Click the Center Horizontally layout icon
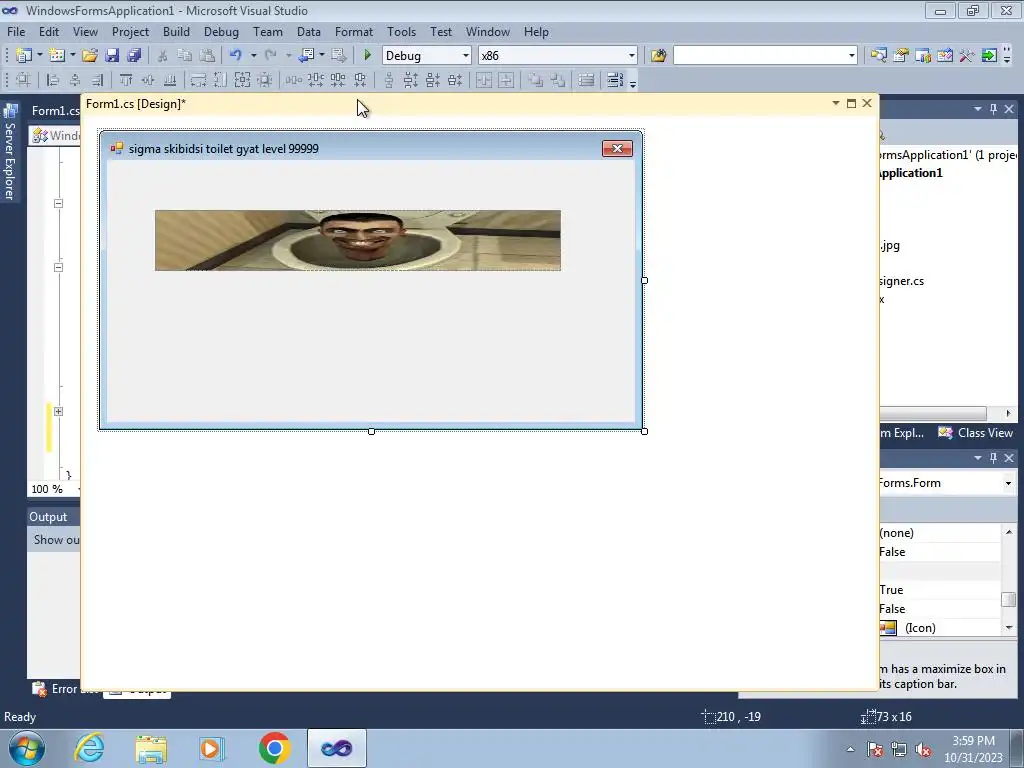The width and height of the screenshot is (1024, 768). 484,80
